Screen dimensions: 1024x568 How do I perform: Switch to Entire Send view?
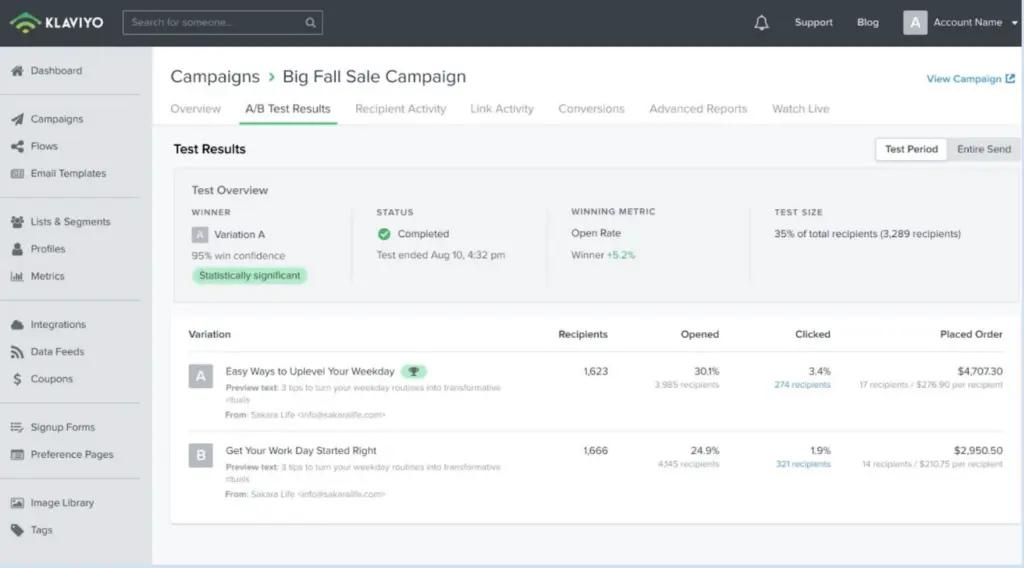[x=983, y=149]
